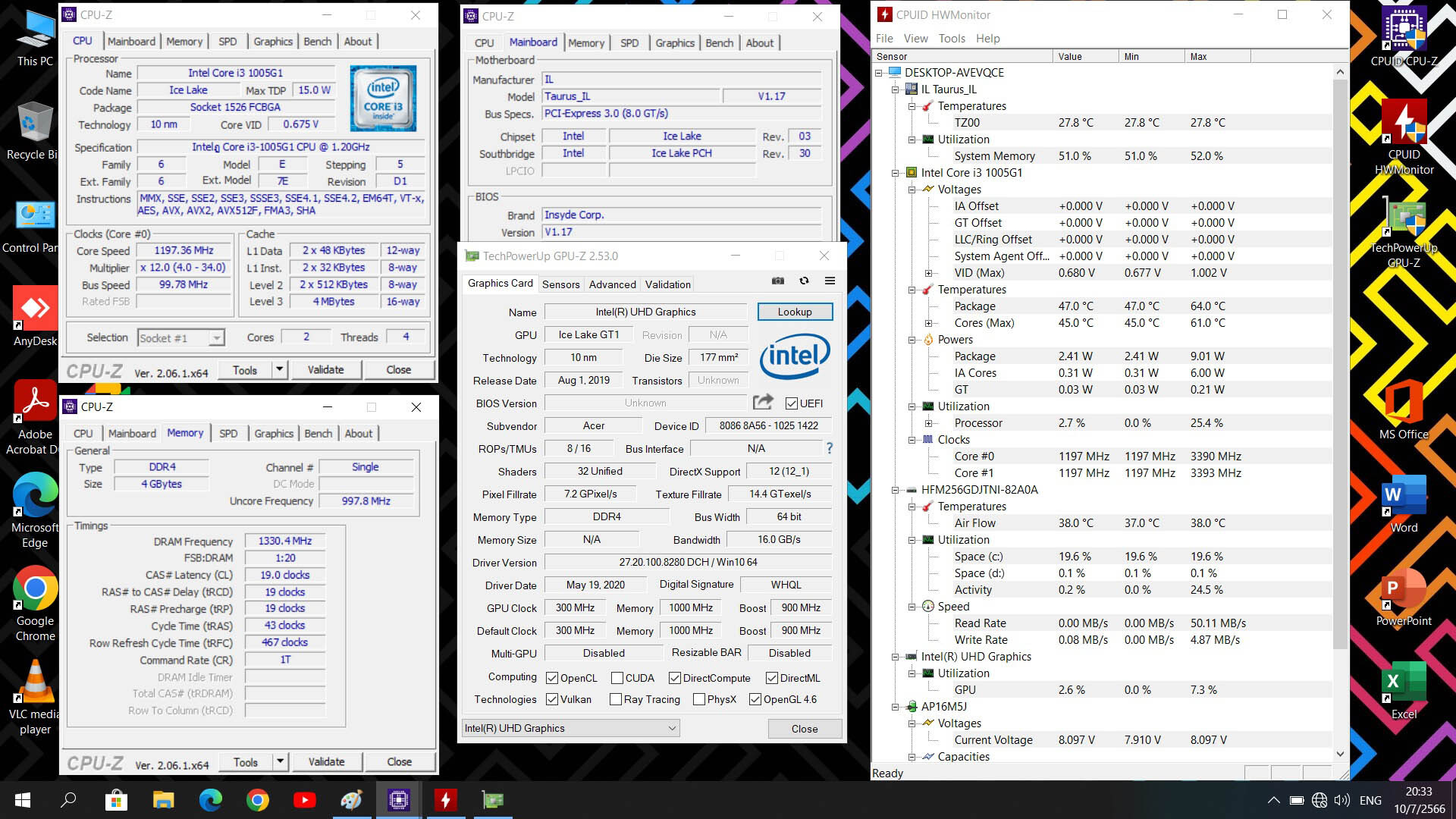This screenshot has width=1456, height=819.
Task: Click the Windows Start button
Action: pyautogui.click(x=22, y=800)
